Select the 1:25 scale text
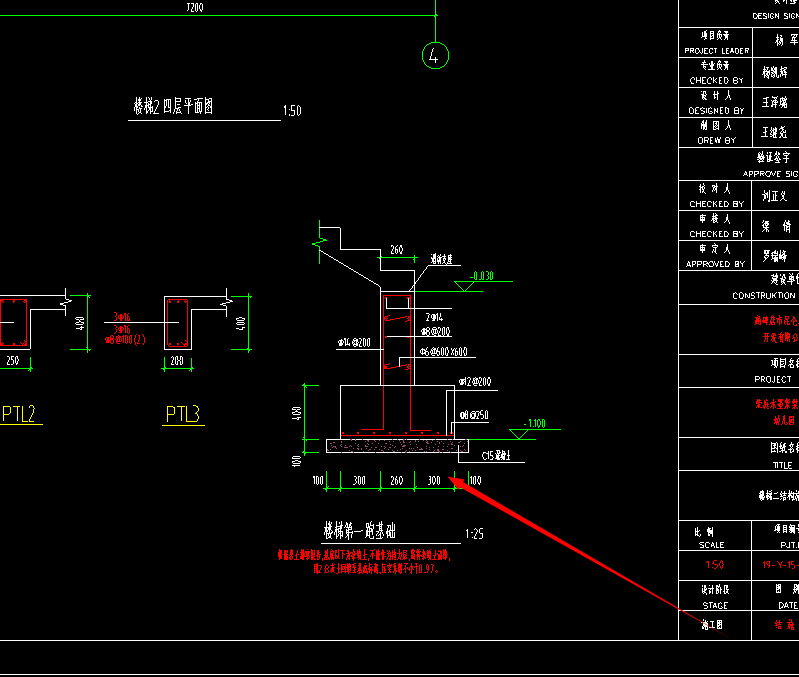The height and width of the screenshot is (677, 799). point(474,534)
